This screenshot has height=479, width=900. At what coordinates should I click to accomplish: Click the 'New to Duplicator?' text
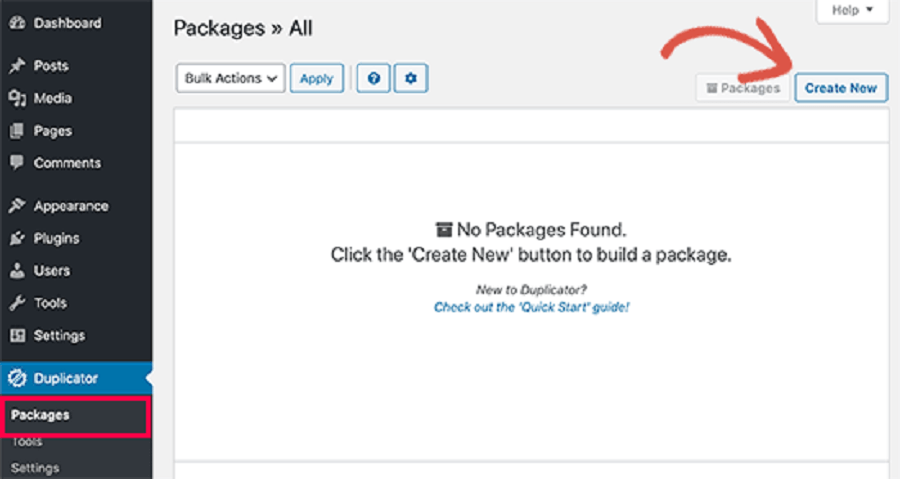pos(532,290)
